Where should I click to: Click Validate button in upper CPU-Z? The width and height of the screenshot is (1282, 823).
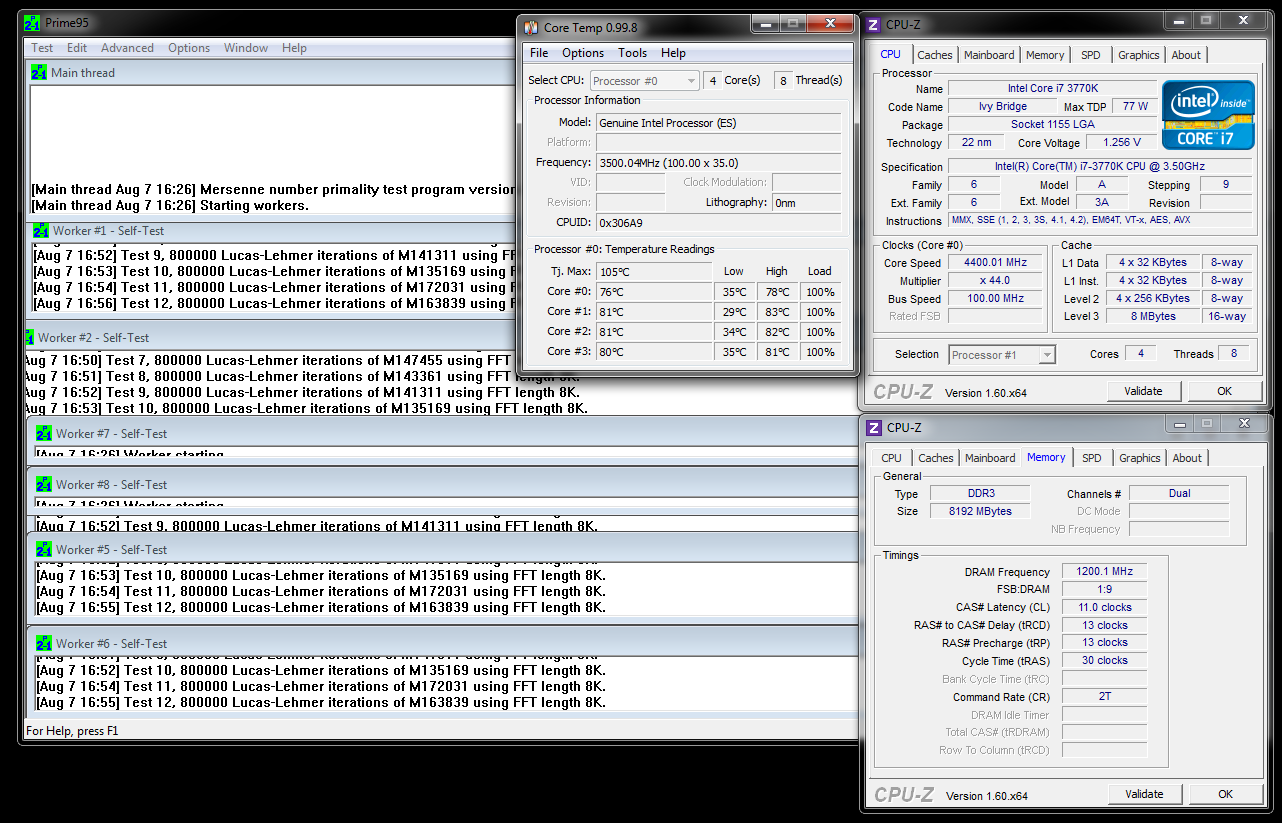(1143, 391)
